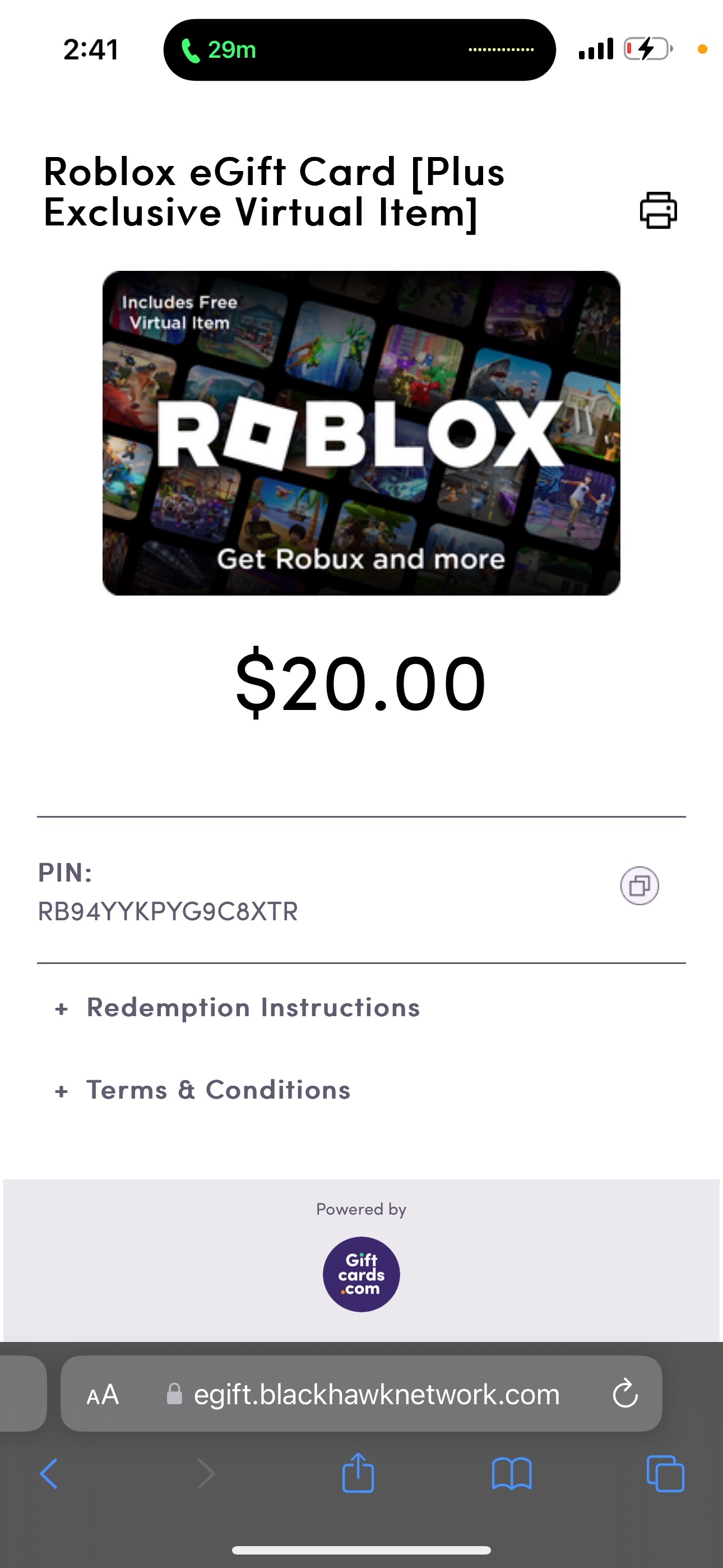Reload the page with the refresh icon
The height and width of the screenshot is (1568, 723).
(x=625, y=1394)
